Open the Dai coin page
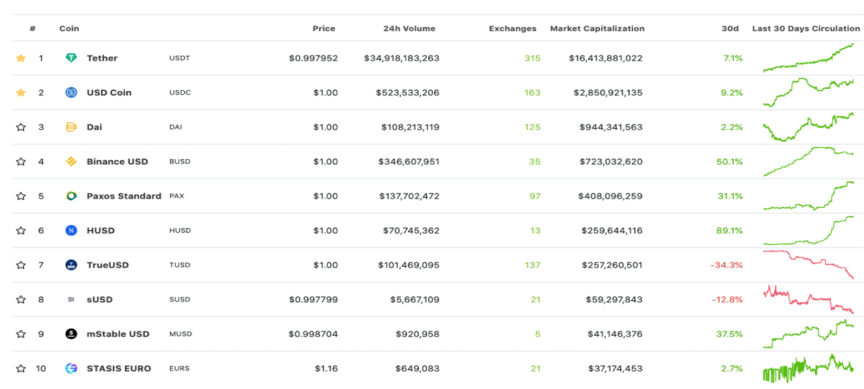 [94, 127]
